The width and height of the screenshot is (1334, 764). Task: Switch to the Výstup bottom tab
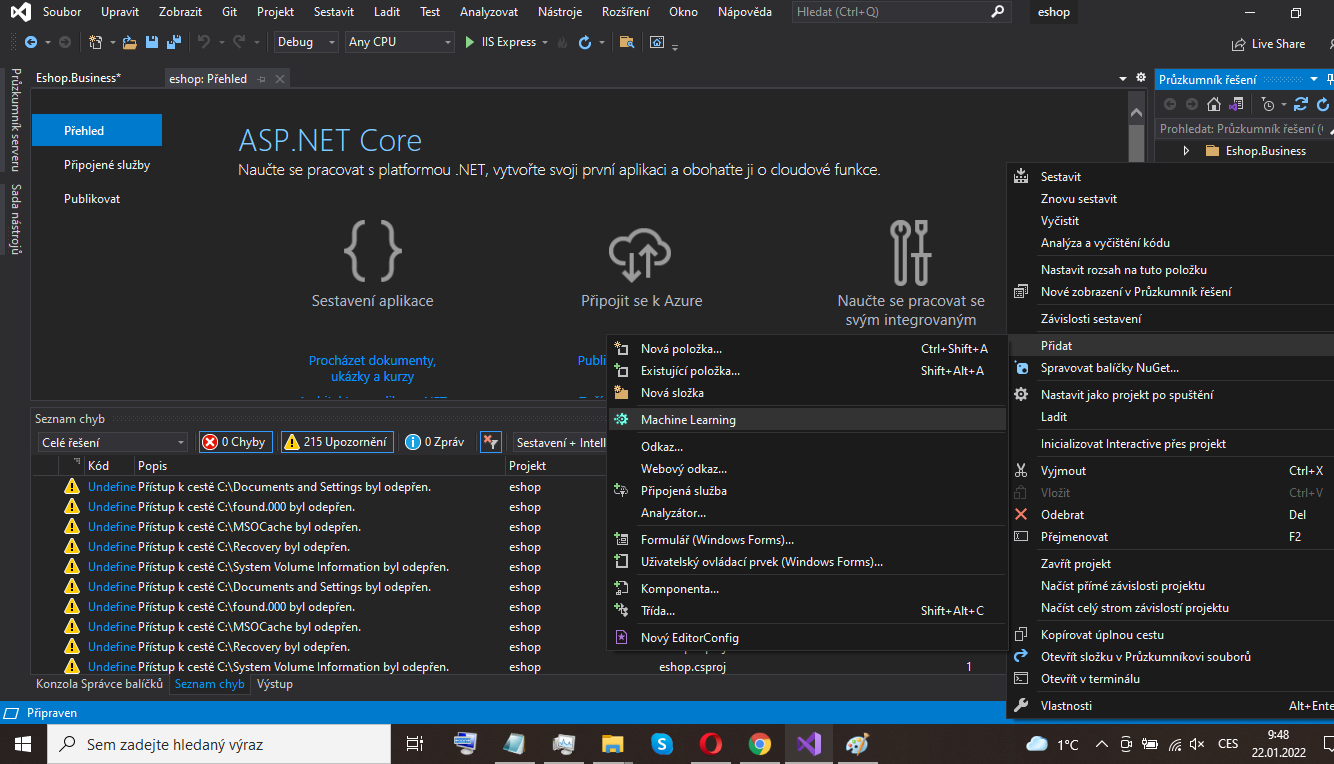tap(275, 685)
